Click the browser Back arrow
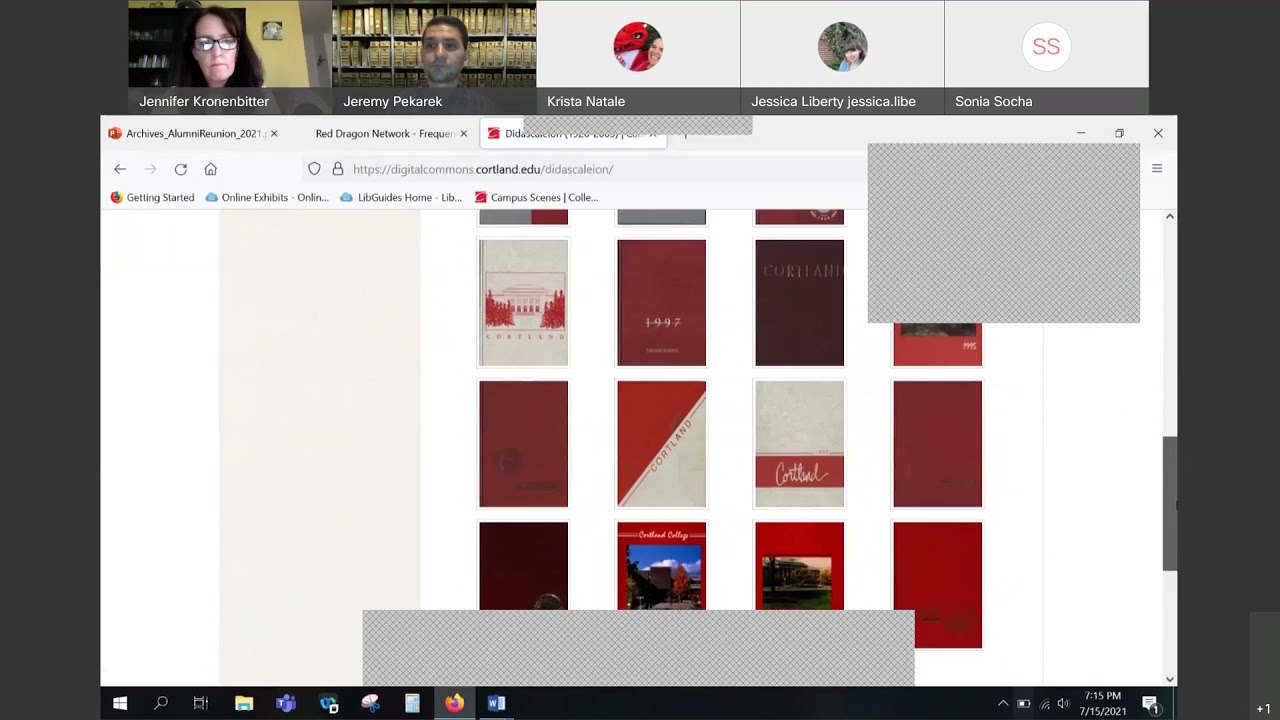This screenshot has width=1280, height=720. click(x=120, y=169)
